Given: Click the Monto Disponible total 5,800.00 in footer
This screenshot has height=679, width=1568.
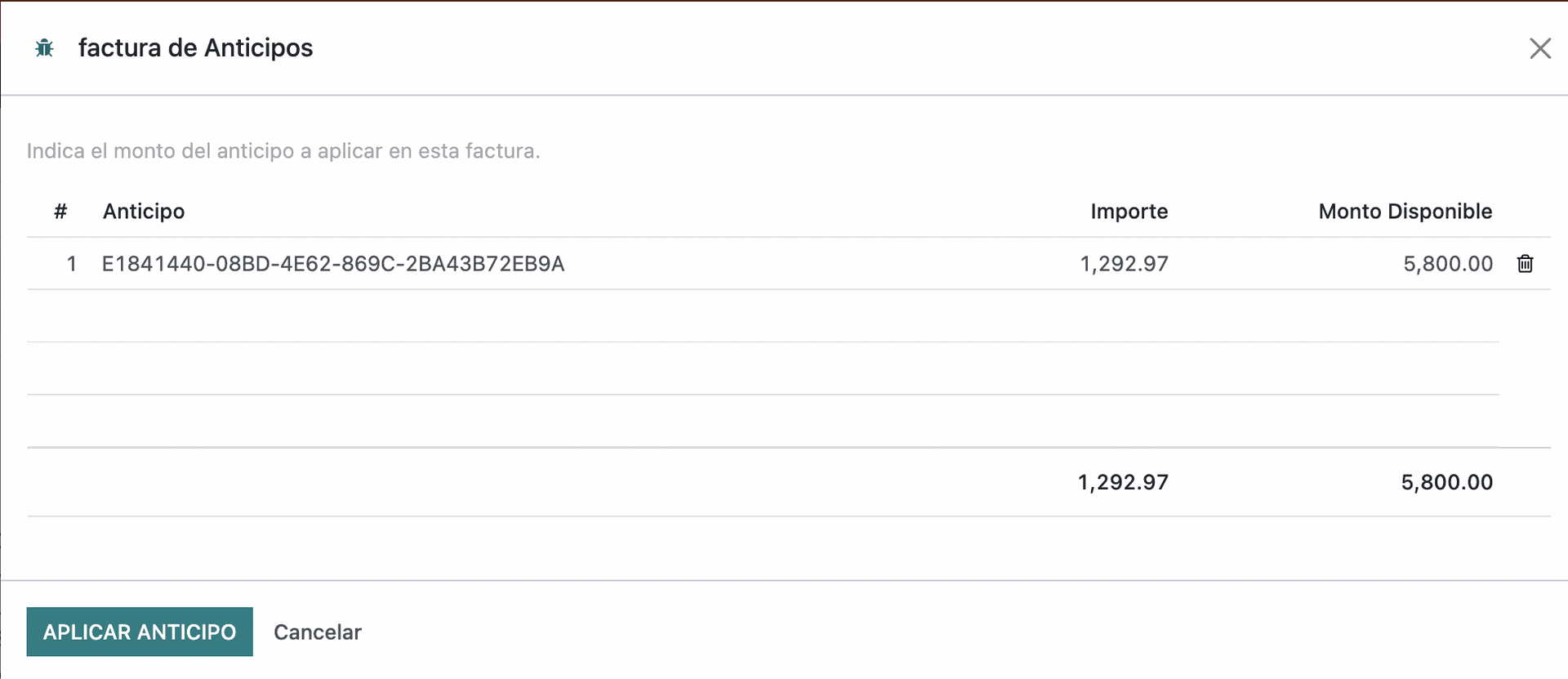Looking at the screenshot, I should pyautogui.click(x=1446, y=482).
